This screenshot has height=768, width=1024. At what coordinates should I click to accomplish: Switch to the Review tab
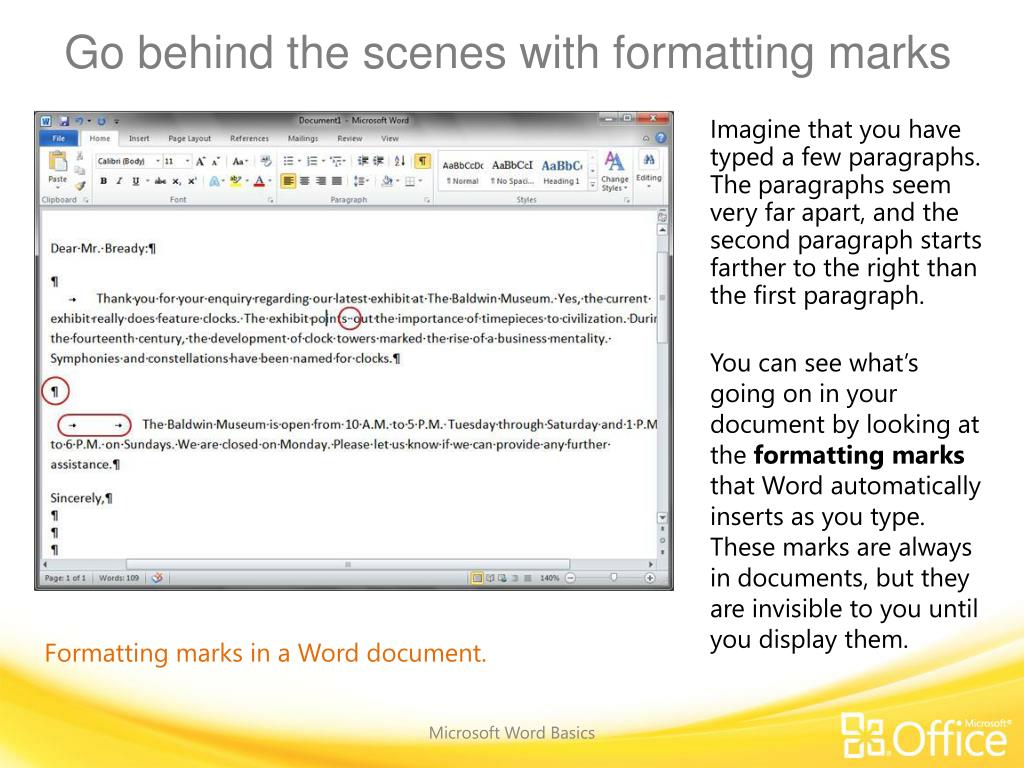pos(349,138)
